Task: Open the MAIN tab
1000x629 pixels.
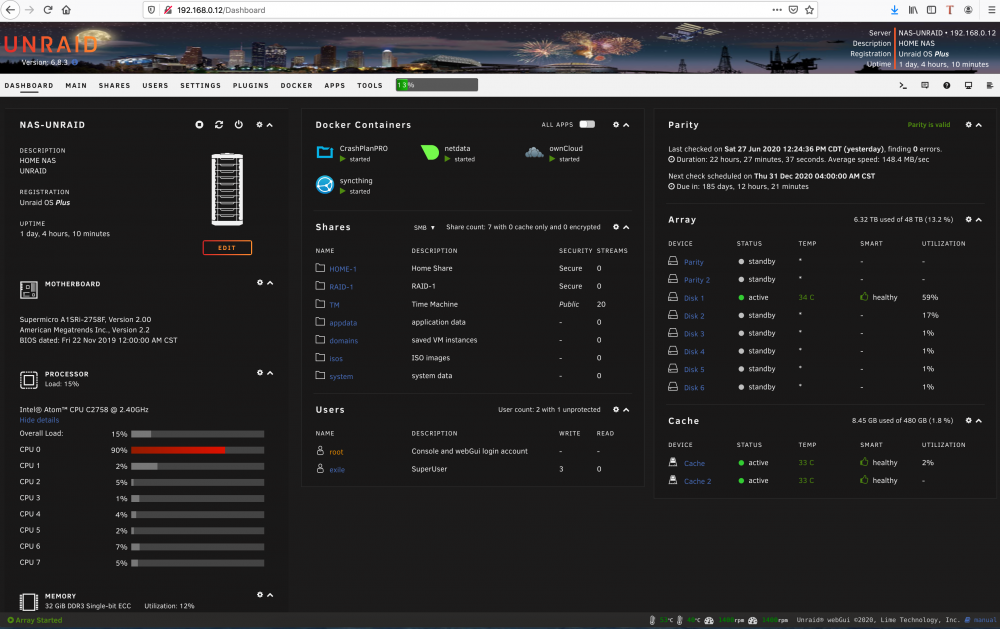Action: tap(76, 85)
